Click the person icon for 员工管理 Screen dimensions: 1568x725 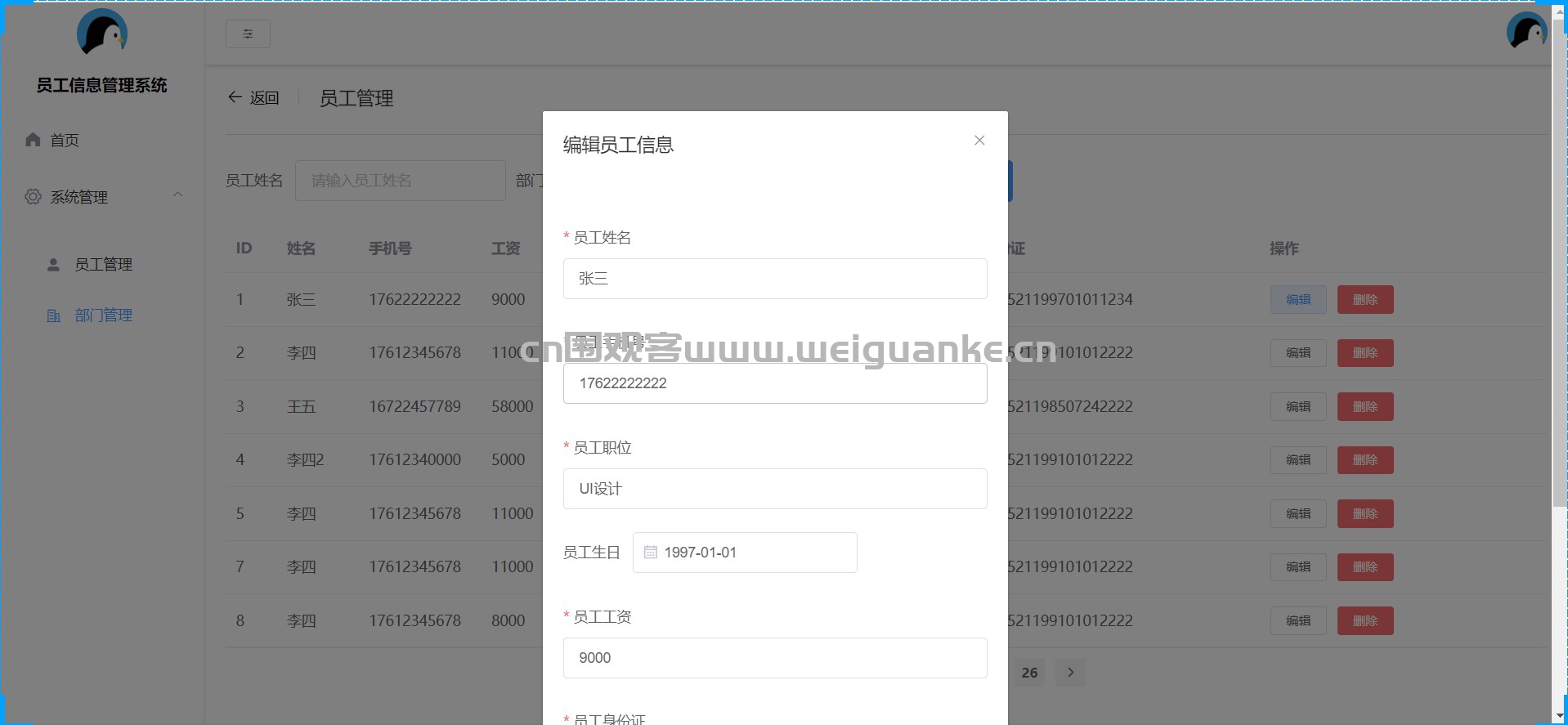click(x=54, y=265)
